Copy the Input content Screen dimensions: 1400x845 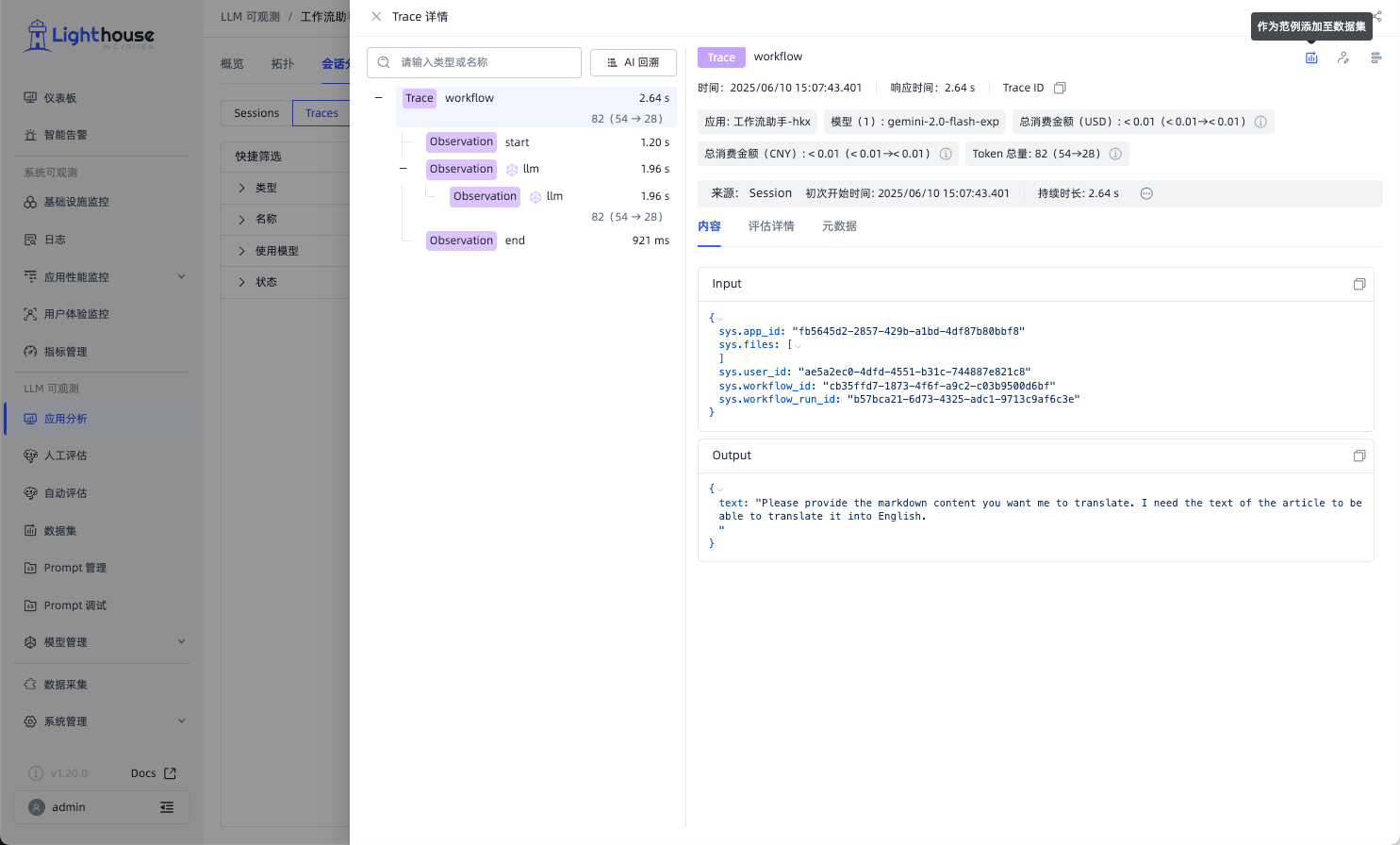click(x=1359, y=284)
